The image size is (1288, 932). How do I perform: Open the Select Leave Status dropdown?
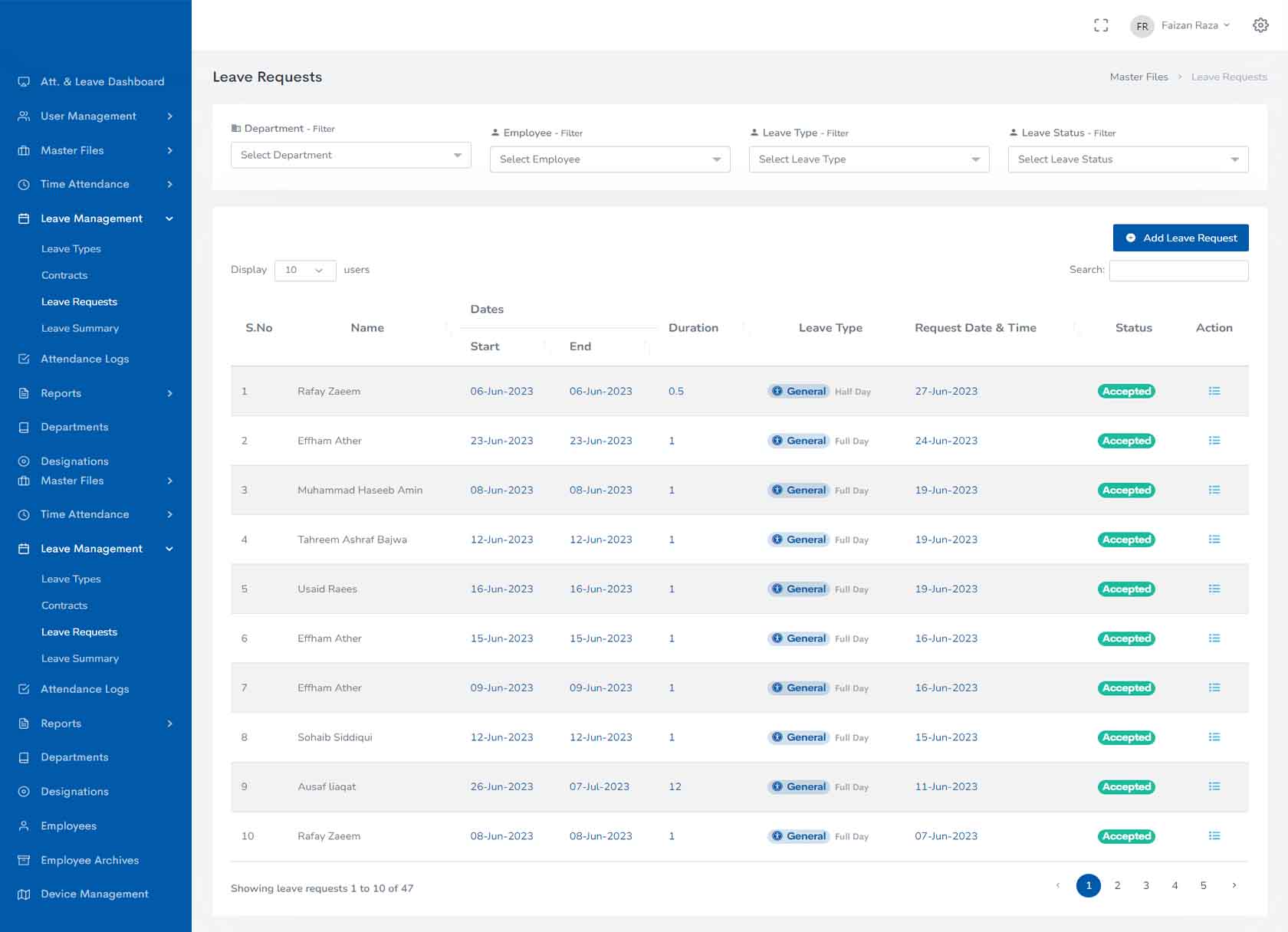[1128, 159]
